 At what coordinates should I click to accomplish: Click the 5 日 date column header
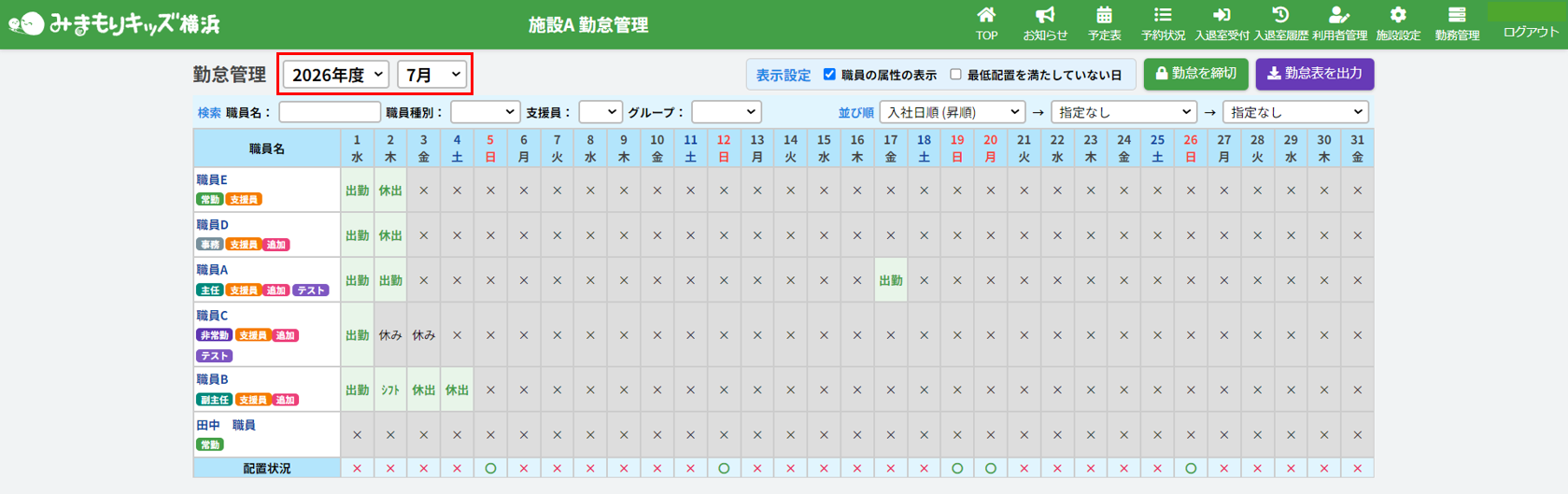pyautogui.click(x=490, y=148)
